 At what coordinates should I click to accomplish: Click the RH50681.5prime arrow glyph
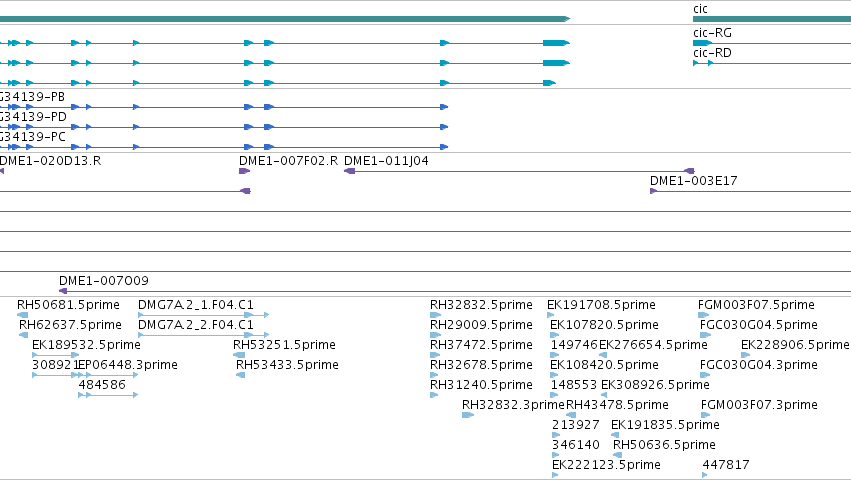(22, 315)
